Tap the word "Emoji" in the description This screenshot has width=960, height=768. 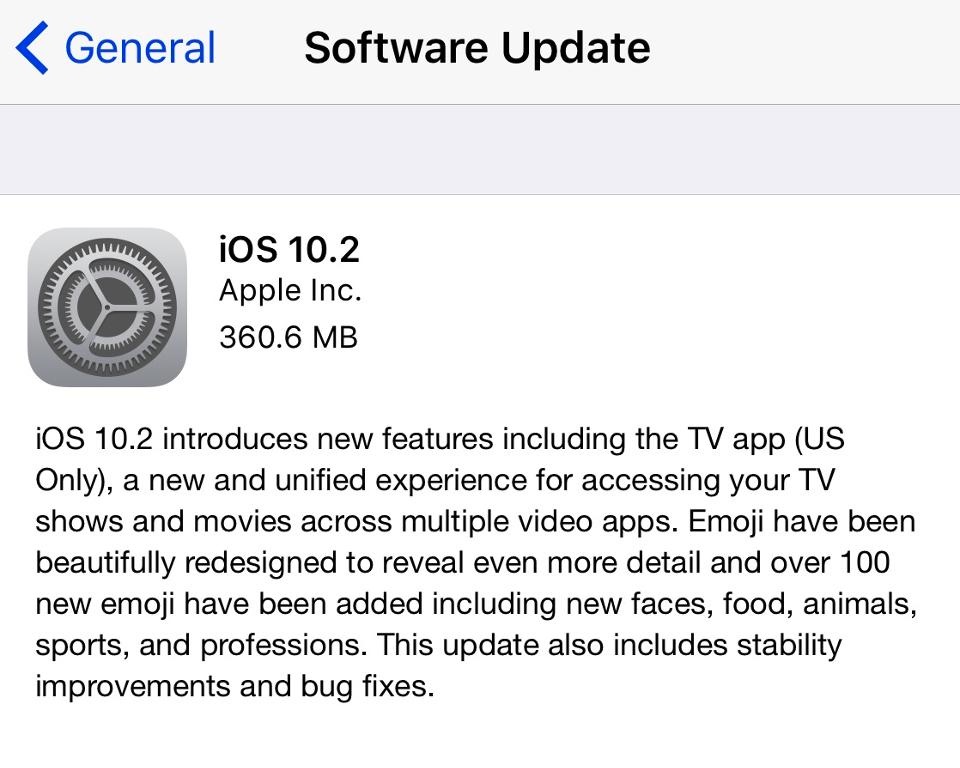click(x=726, y=522)
